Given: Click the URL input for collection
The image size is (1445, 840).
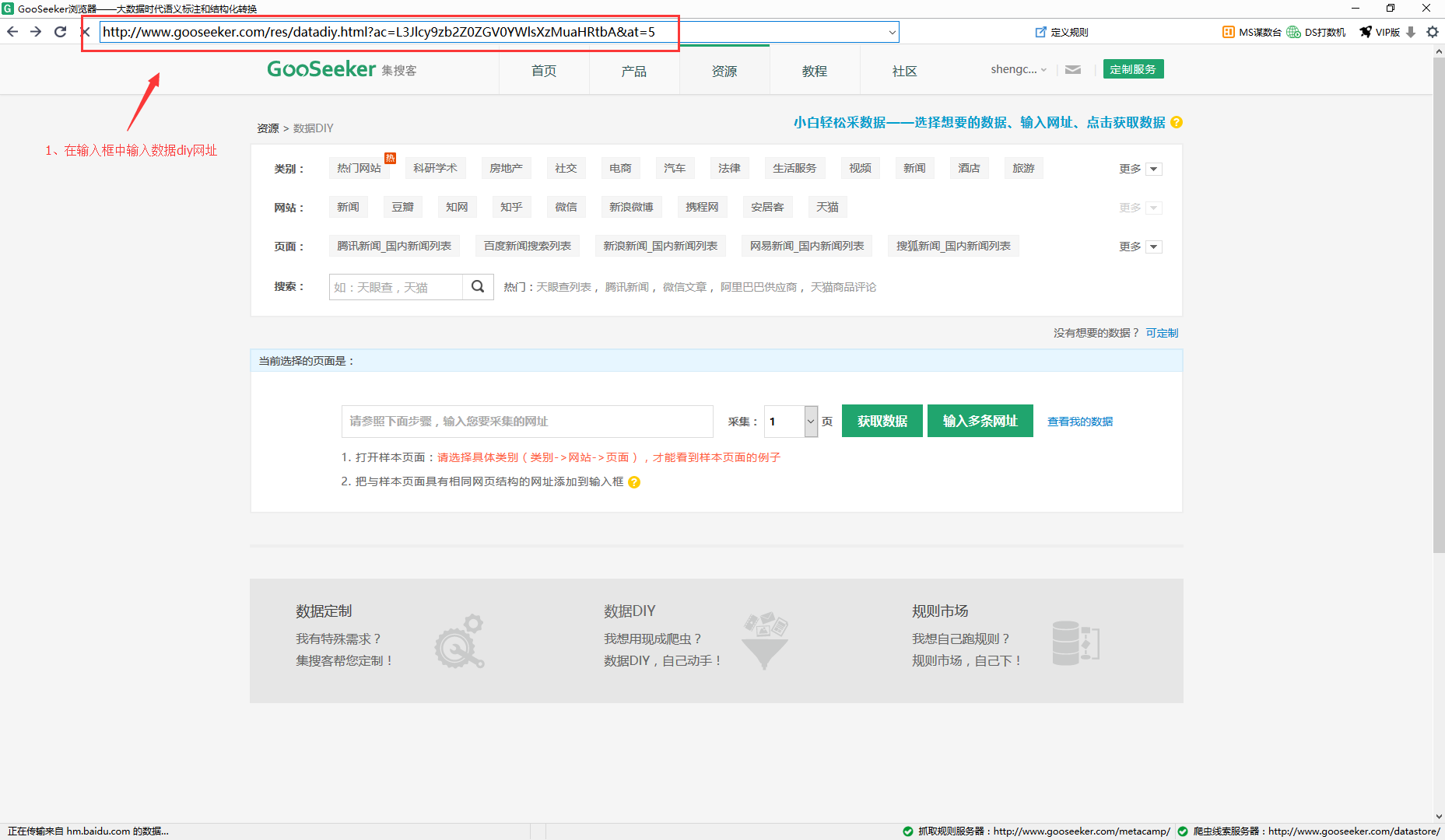Looking at the screenshot, I should [528, 422].
